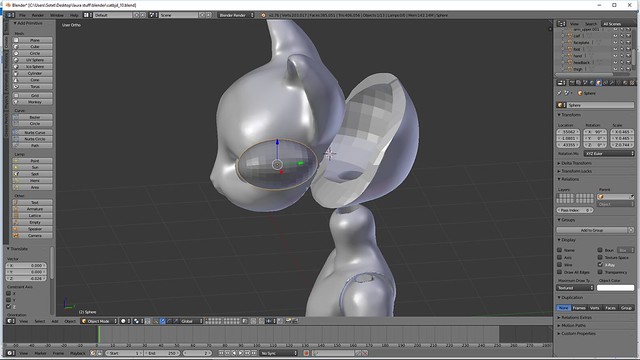Screen dimensions: 640x360
Task: Toggle the Transparency checkbox
Action: (x=600, y=272)
